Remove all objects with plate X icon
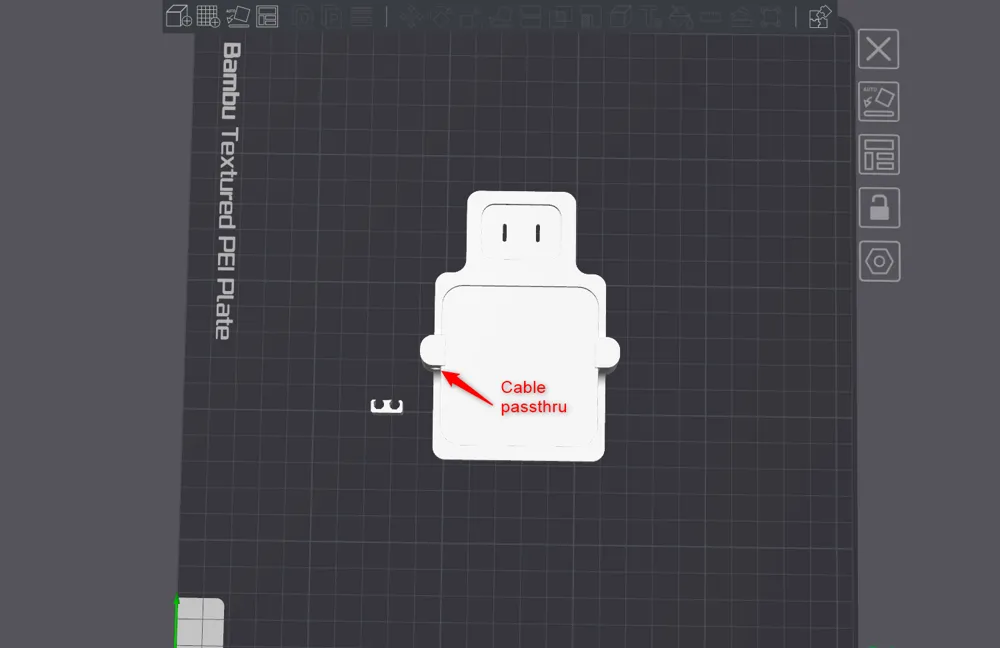The height and width of the screenshot is (648, 1000). coord(879,49)
